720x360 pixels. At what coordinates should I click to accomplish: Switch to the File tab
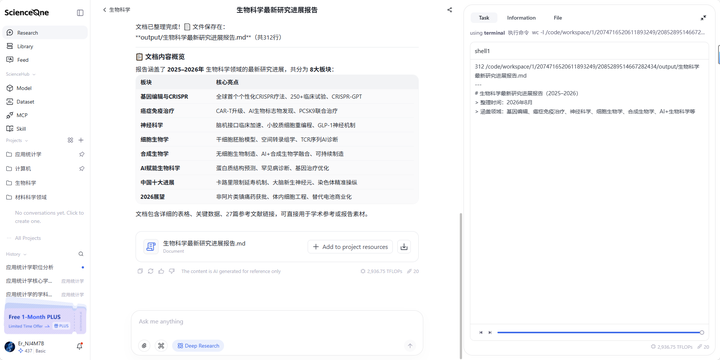(x=557, y=18)
